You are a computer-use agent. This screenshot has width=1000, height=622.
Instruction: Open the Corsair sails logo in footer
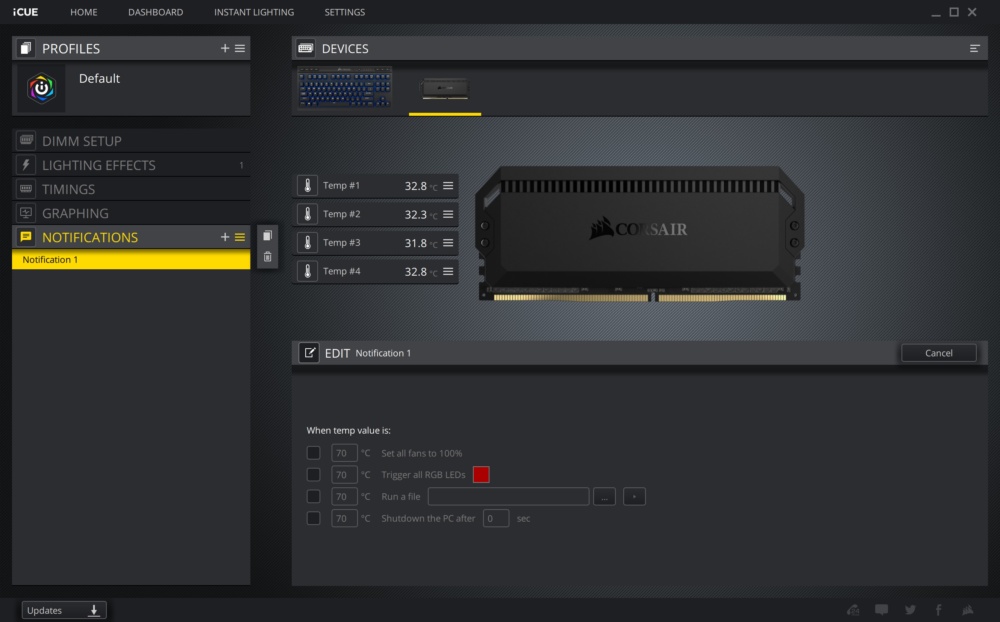(967, 610)
